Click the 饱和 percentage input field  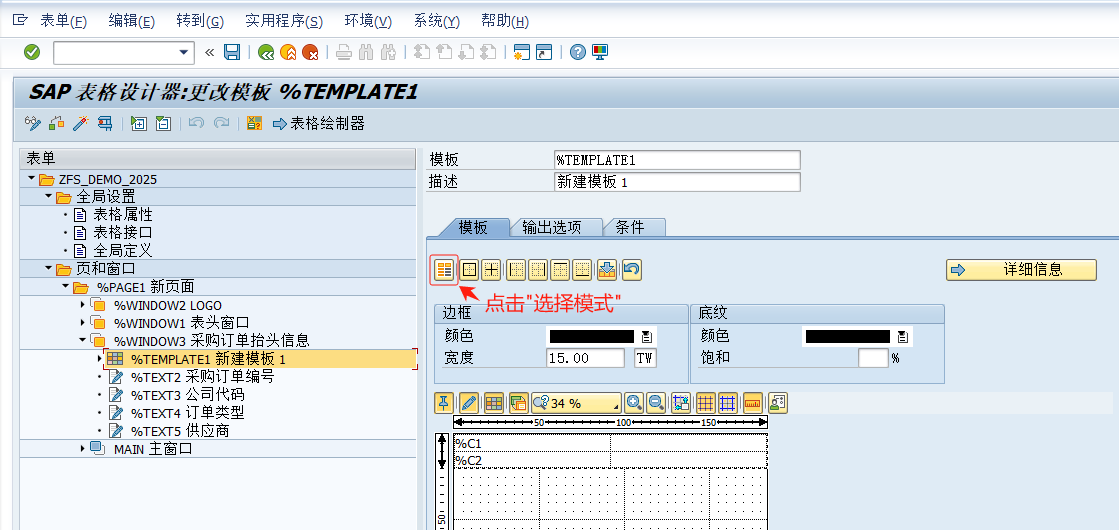click(x=873, y=358)
